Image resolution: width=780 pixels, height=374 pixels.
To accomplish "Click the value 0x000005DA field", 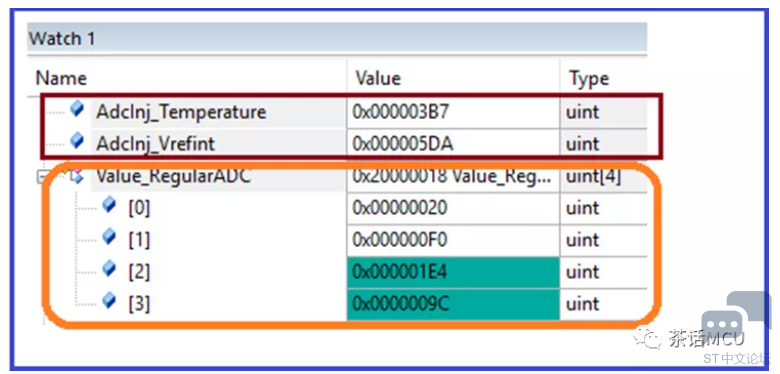I will click(x=453, y=144).
